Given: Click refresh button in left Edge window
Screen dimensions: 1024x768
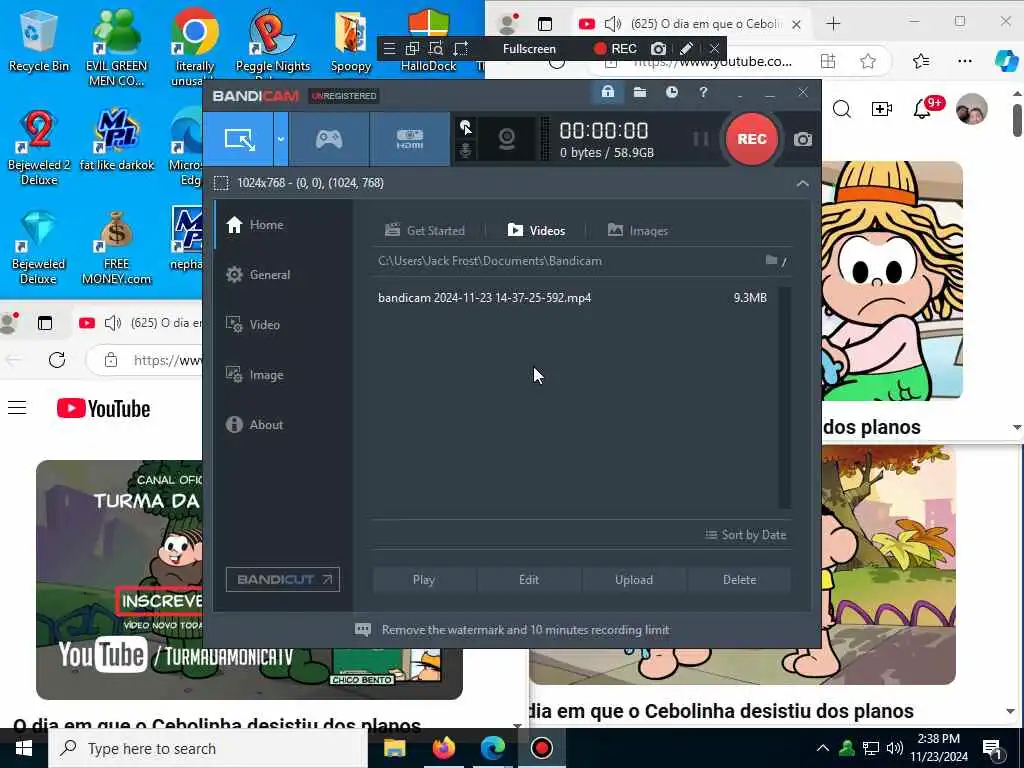Looking at the screenshot, I should [x=57, y=360].
